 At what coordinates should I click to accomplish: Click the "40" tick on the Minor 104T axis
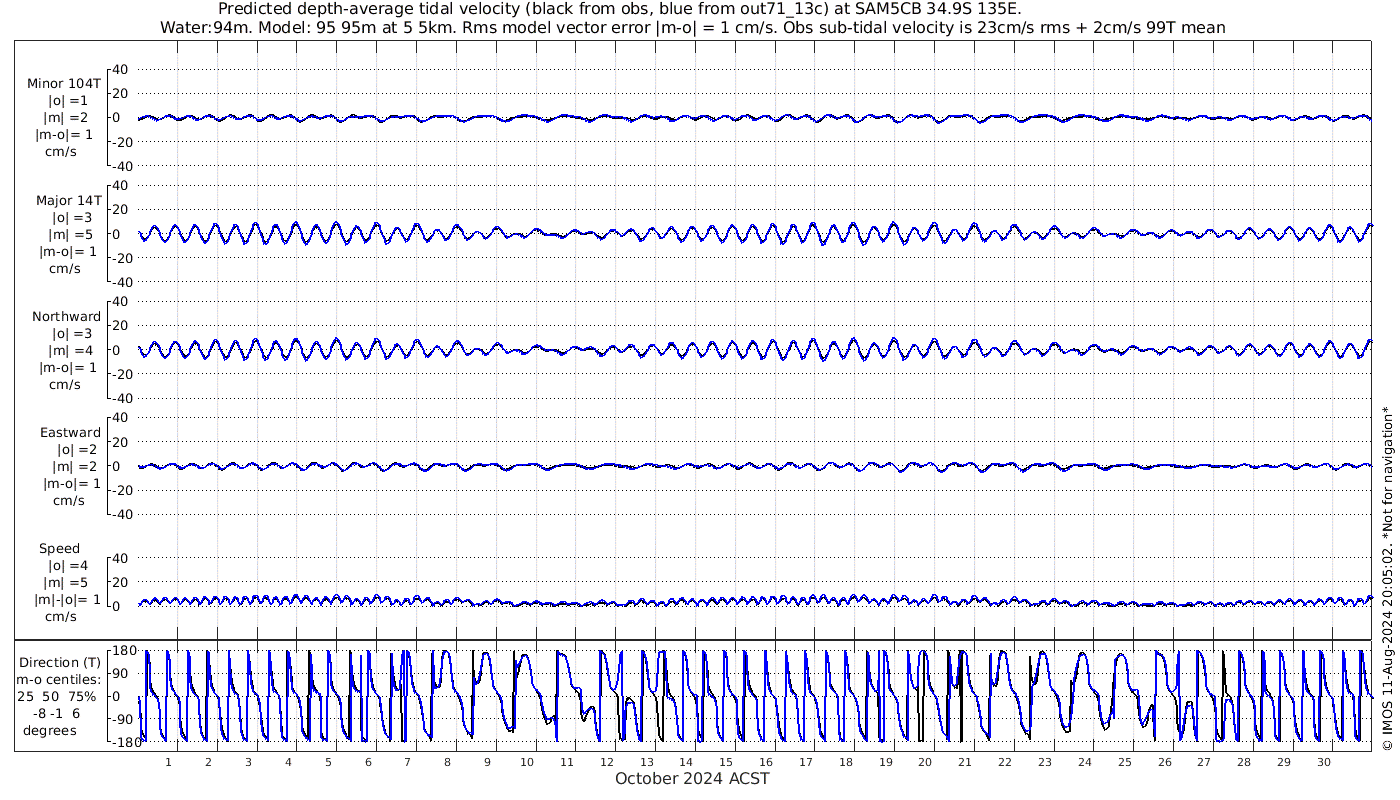pyautogui.click(x=121, y=69)
